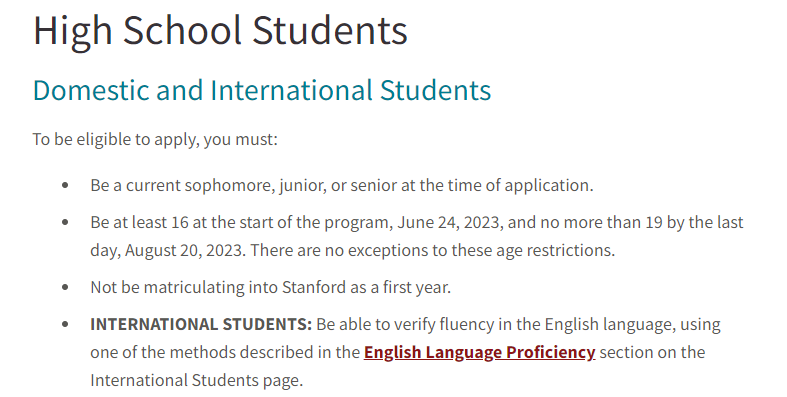Viewport: 787px width, 397px height.
Task: Click the 'Not be matriculating into Stanford' line
Action: point(271,288)
